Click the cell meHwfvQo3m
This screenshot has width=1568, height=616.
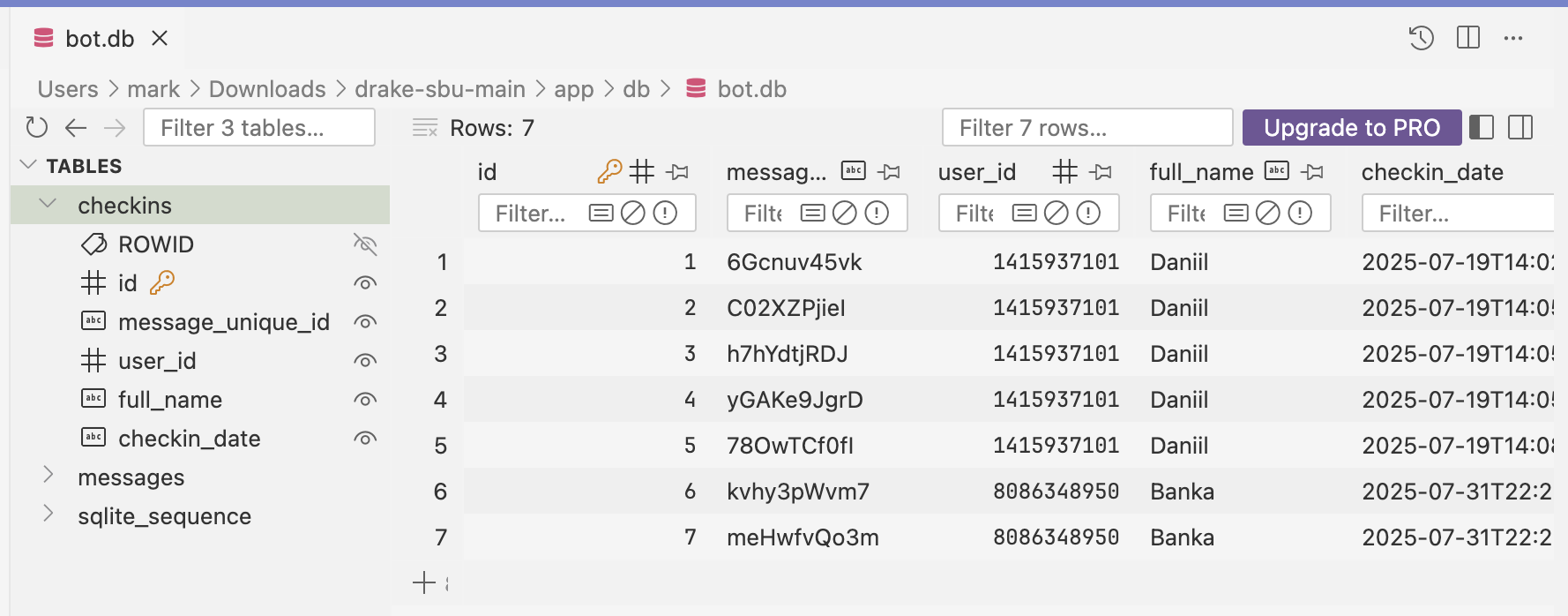(803, 537)
